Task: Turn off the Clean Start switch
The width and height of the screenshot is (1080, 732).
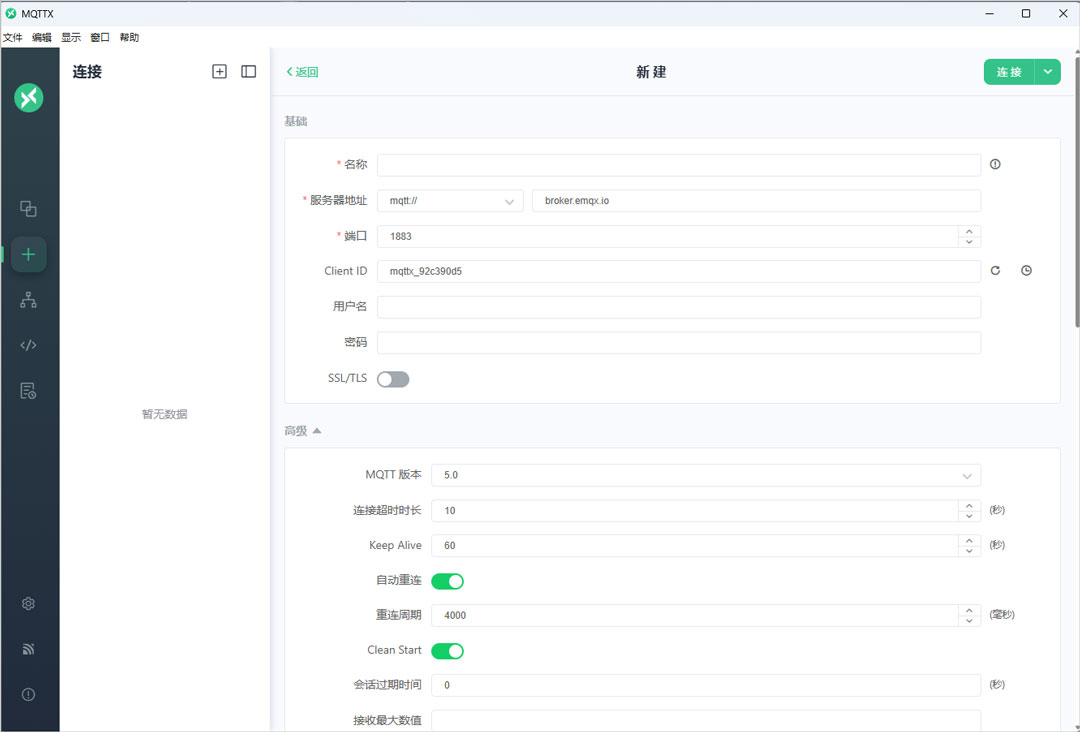Action: (x=447, y=651)
